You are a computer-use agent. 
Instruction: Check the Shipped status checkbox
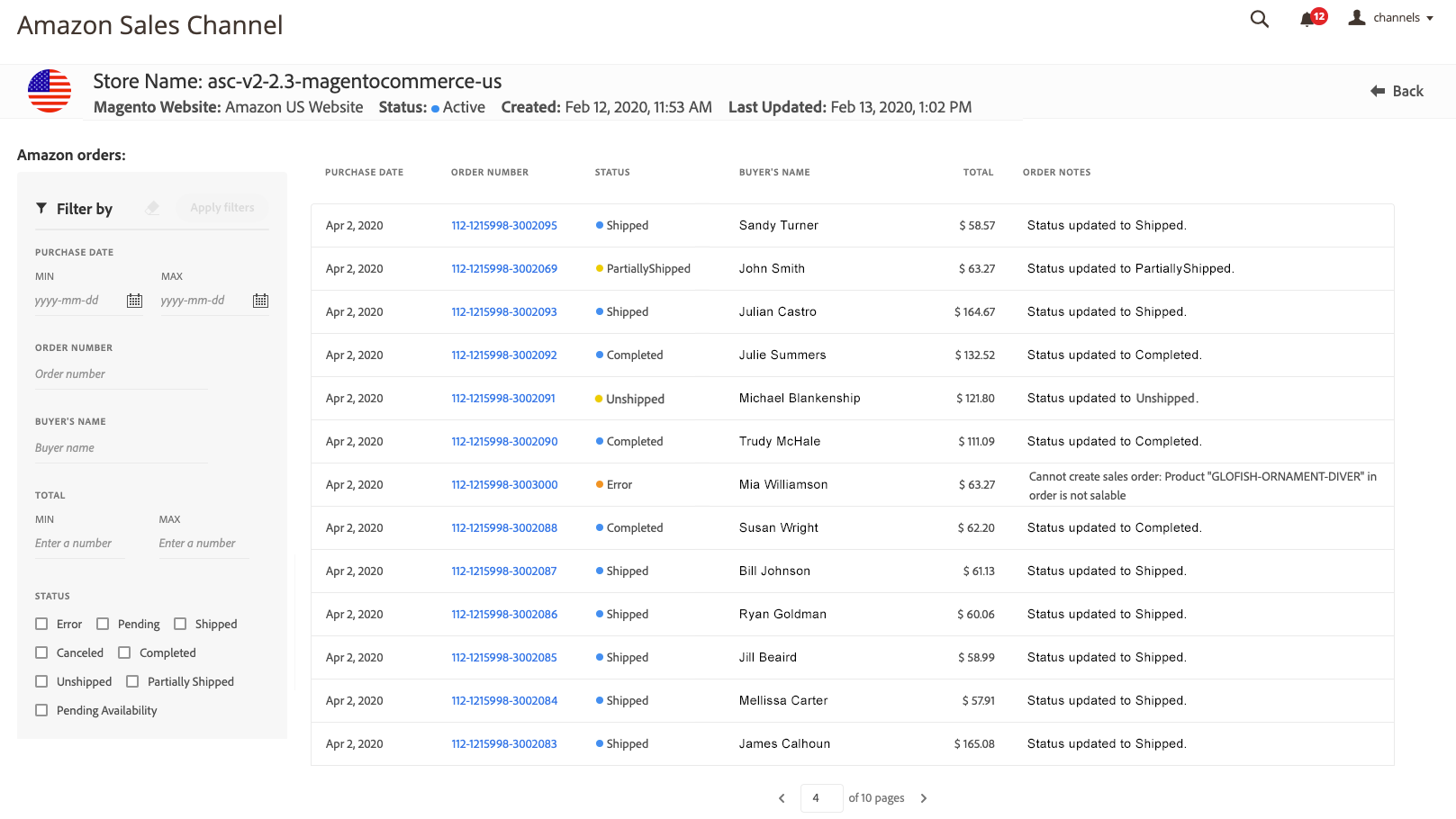coord(180,624)
